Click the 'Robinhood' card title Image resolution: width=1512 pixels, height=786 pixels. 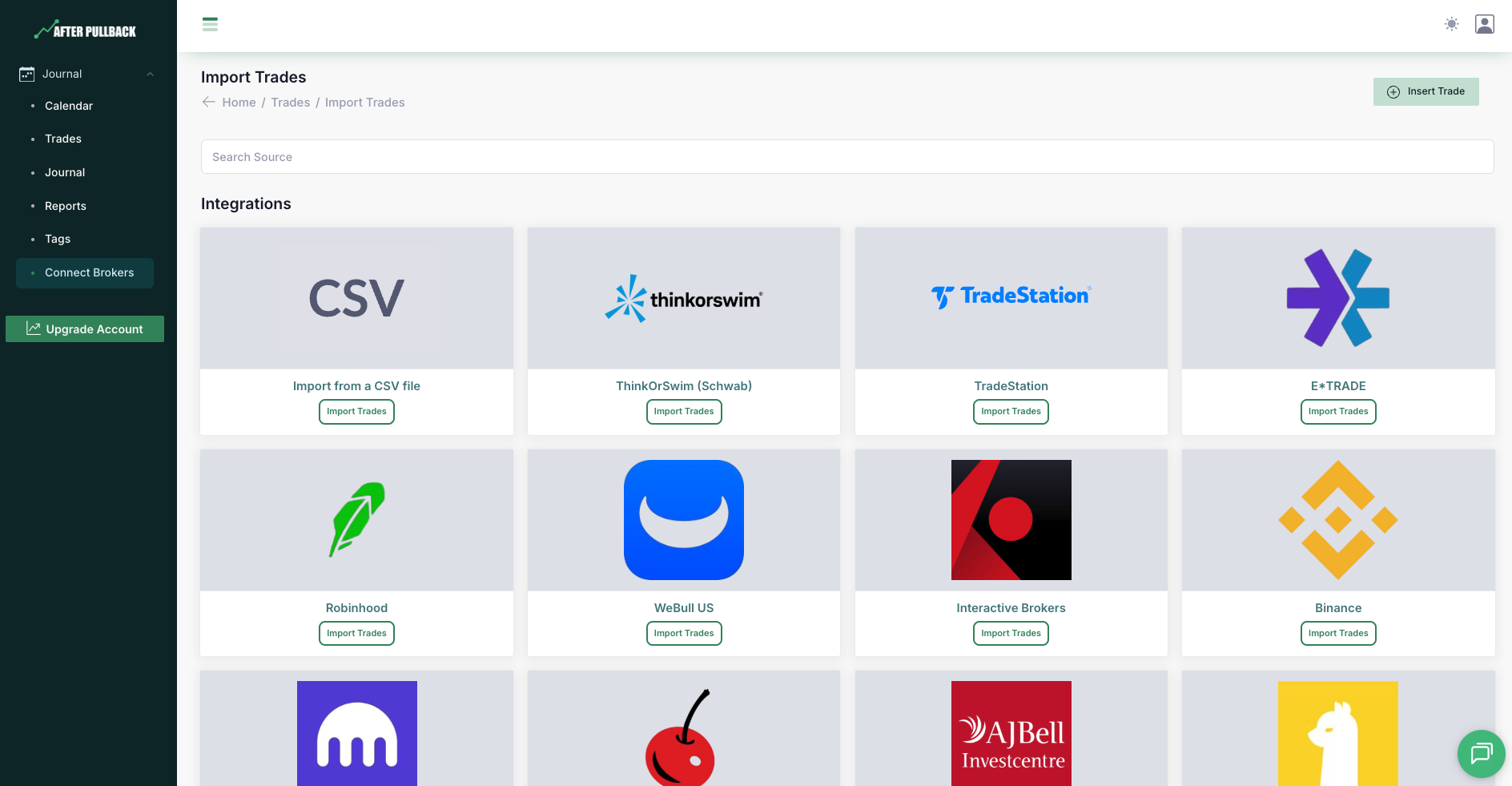pos(356,608)
